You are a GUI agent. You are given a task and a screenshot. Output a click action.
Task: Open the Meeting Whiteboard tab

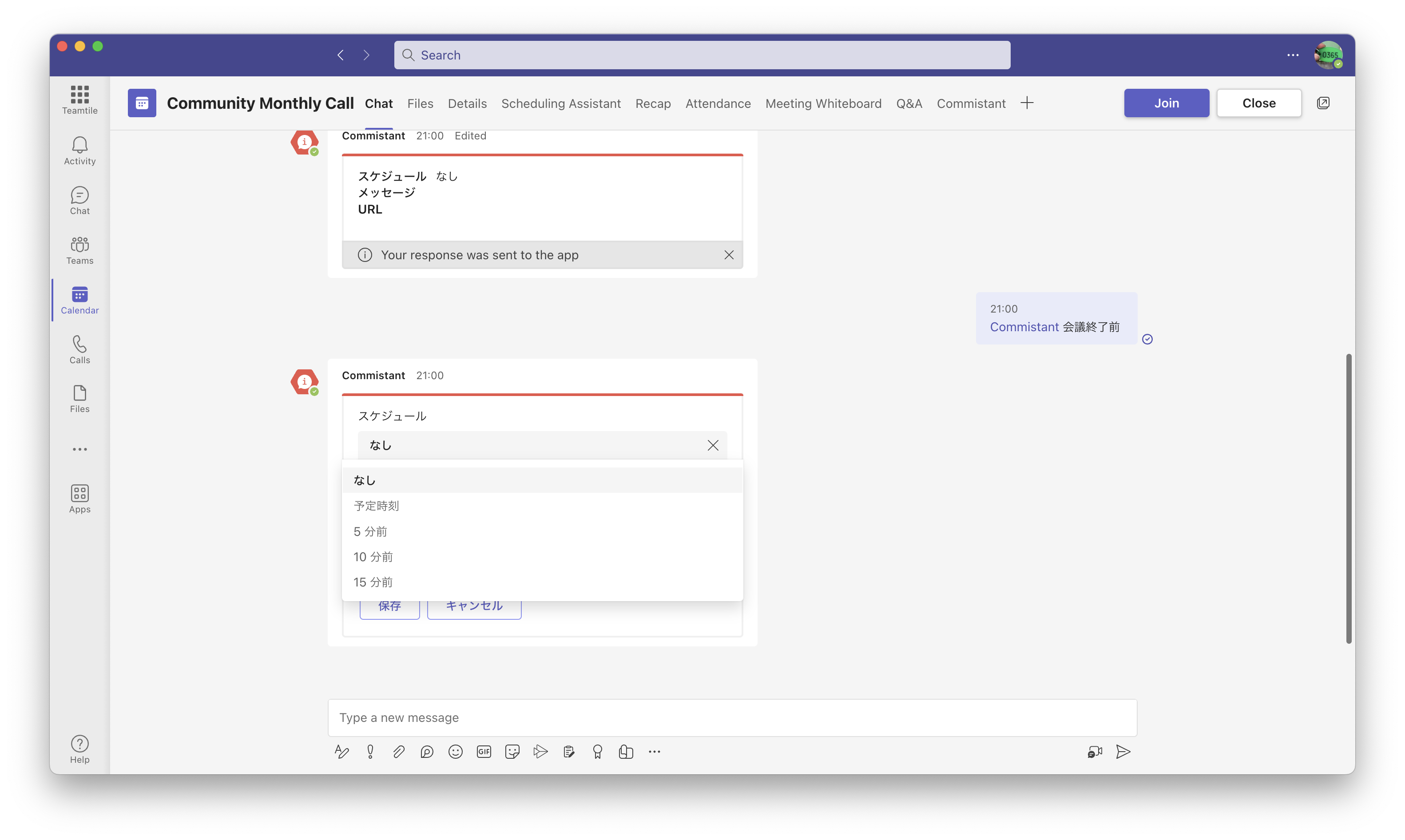823,103
